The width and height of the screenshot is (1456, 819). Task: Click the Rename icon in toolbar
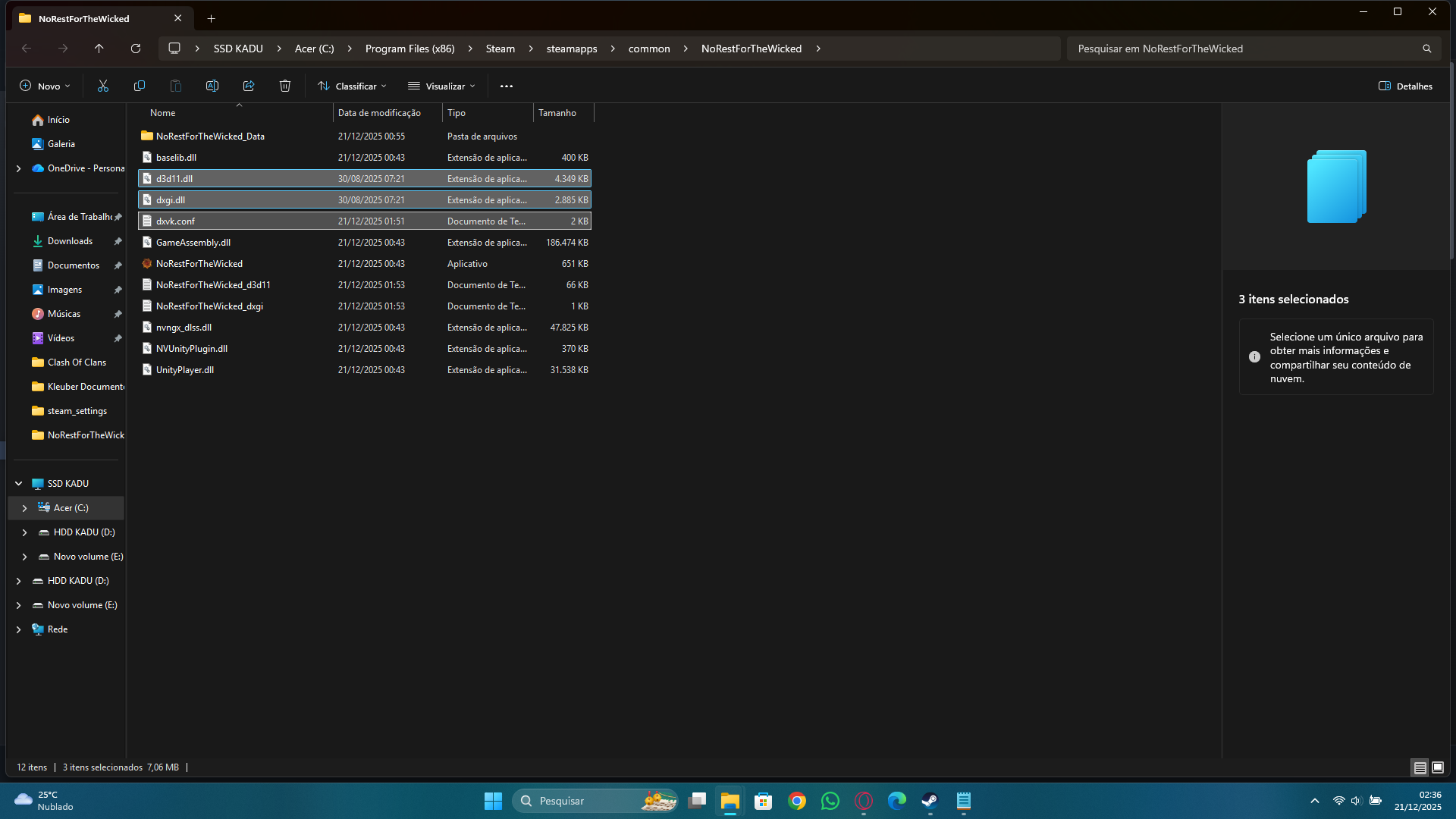tap(212, 86)
